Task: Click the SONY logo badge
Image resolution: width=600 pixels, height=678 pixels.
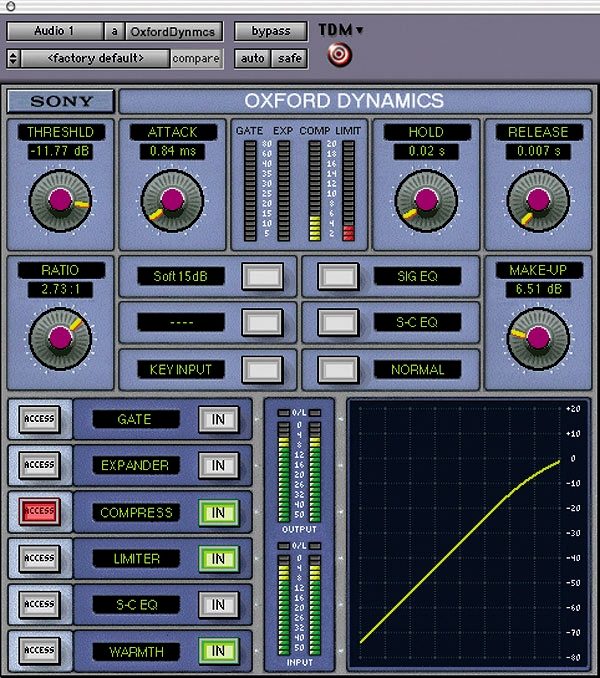Action: [61, 101]
